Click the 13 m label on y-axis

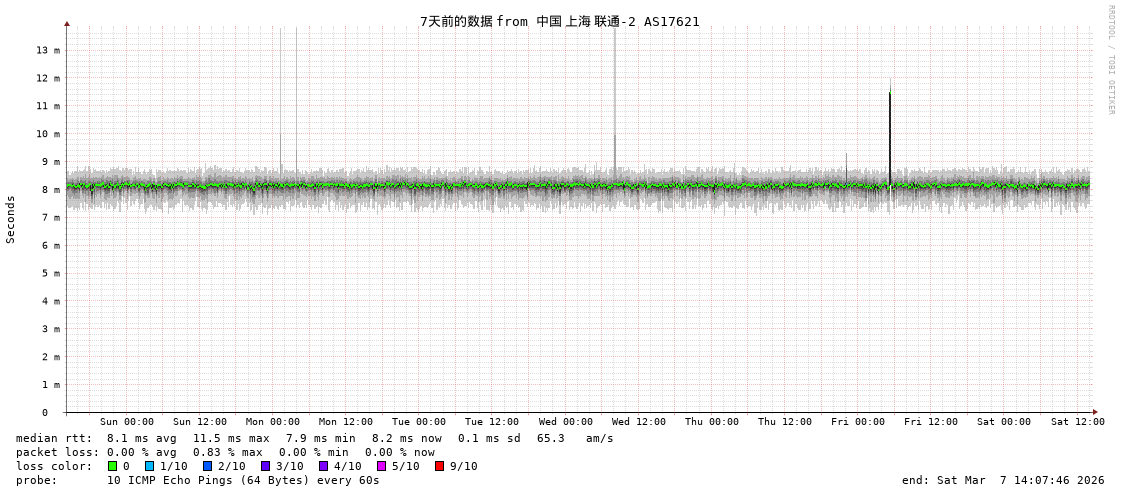[48, 50]
